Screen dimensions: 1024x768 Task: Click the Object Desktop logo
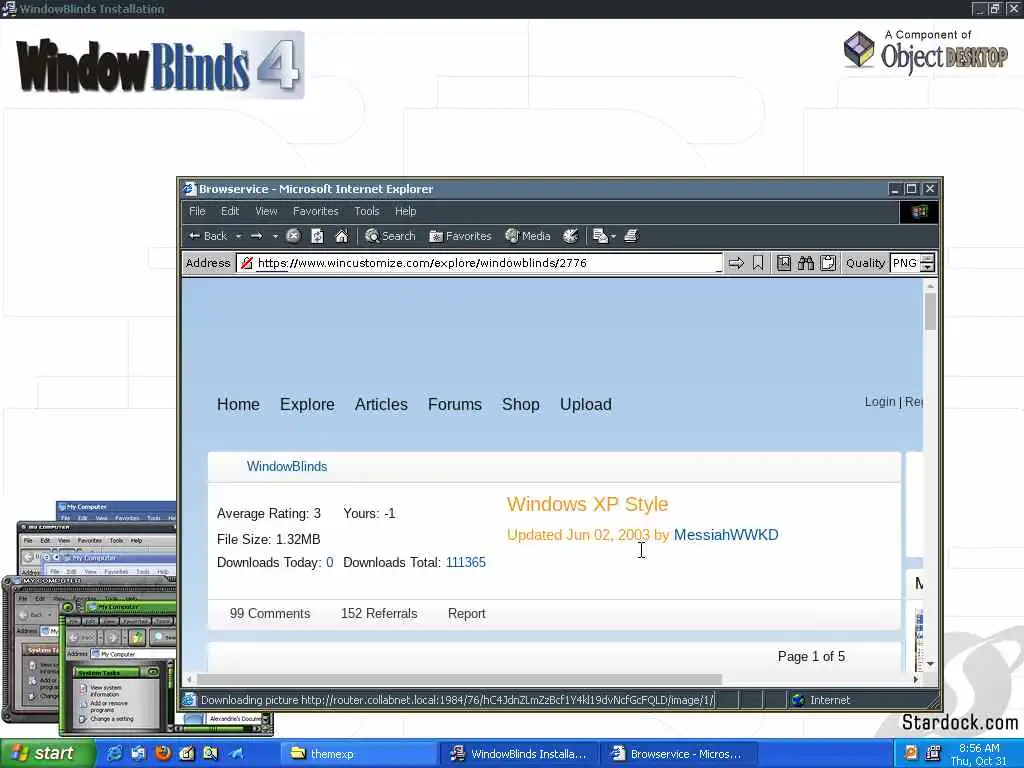pyautogui.click(x=925, y=50)
